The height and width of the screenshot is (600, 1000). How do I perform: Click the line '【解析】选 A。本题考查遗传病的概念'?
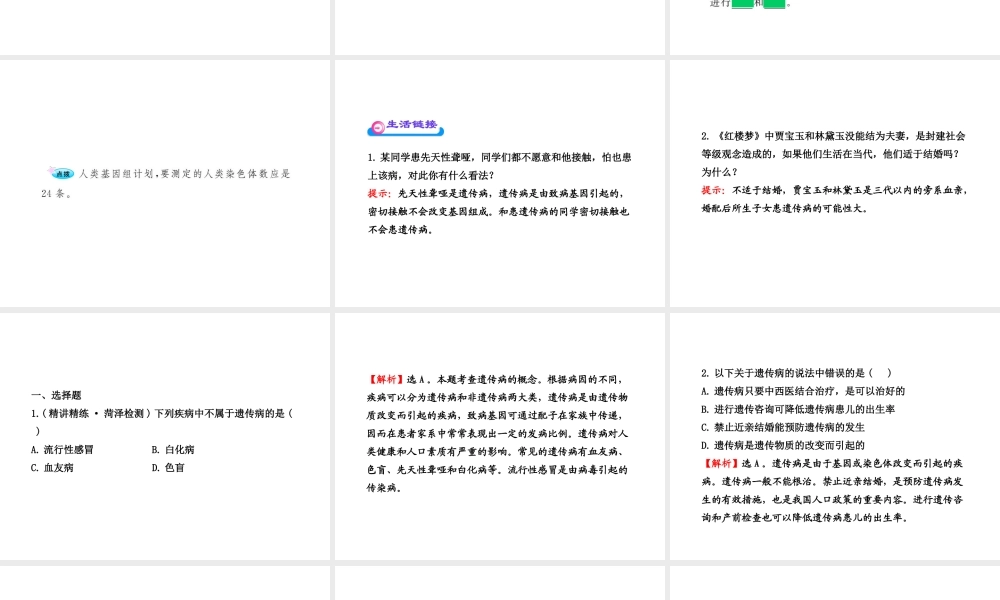494,379
